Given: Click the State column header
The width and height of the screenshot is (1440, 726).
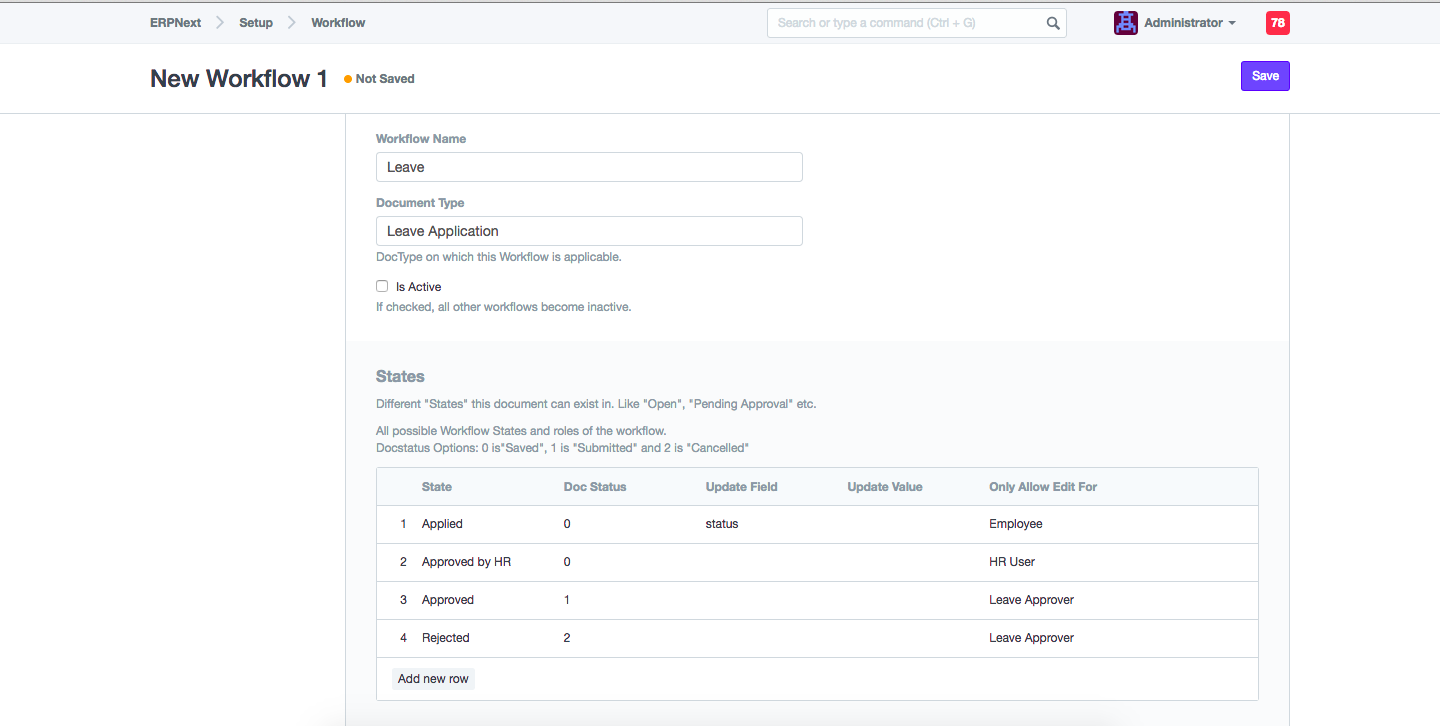Looking at the screenshot, I should 437,487.
